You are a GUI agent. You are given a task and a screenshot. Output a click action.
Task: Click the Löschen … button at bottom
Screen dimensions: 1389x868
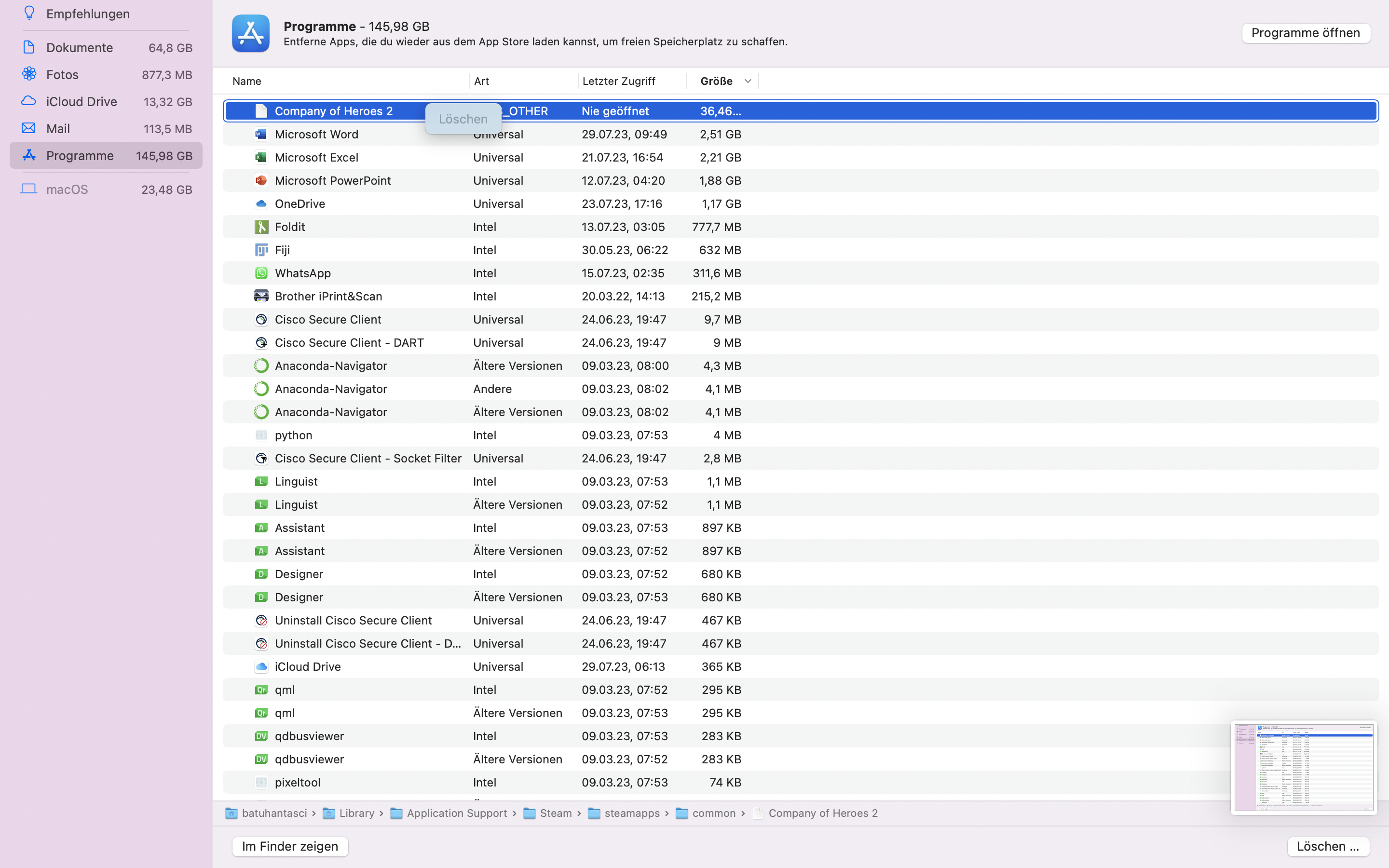pyautogui.click(x=1328, y=846)
